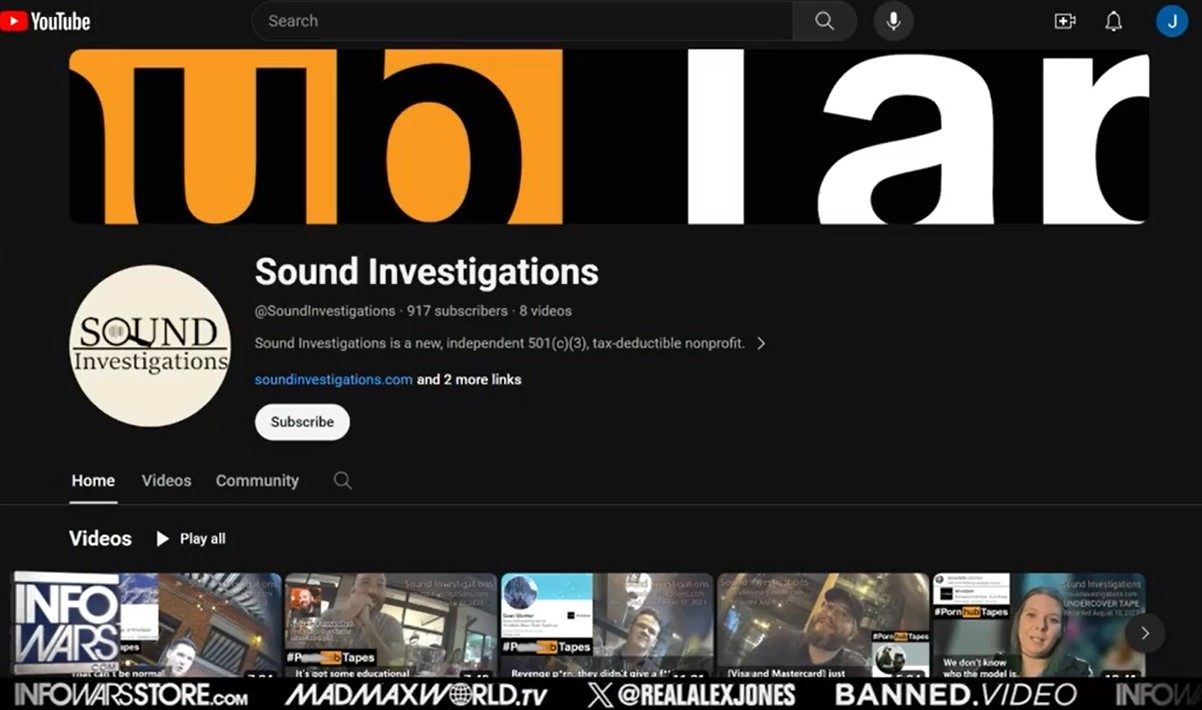Open the 'Visa and Mastercard' video thumbnail
Screen dimensions: 1202x710
coord(822,626)
